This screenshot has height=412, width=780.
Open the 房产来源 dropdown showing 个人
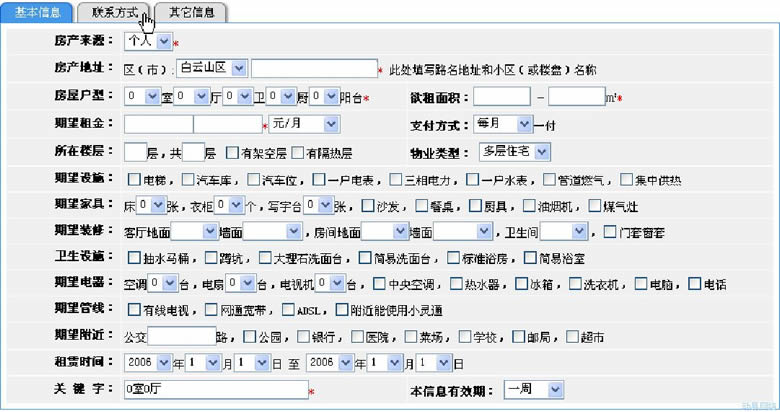tap(149, 42)
